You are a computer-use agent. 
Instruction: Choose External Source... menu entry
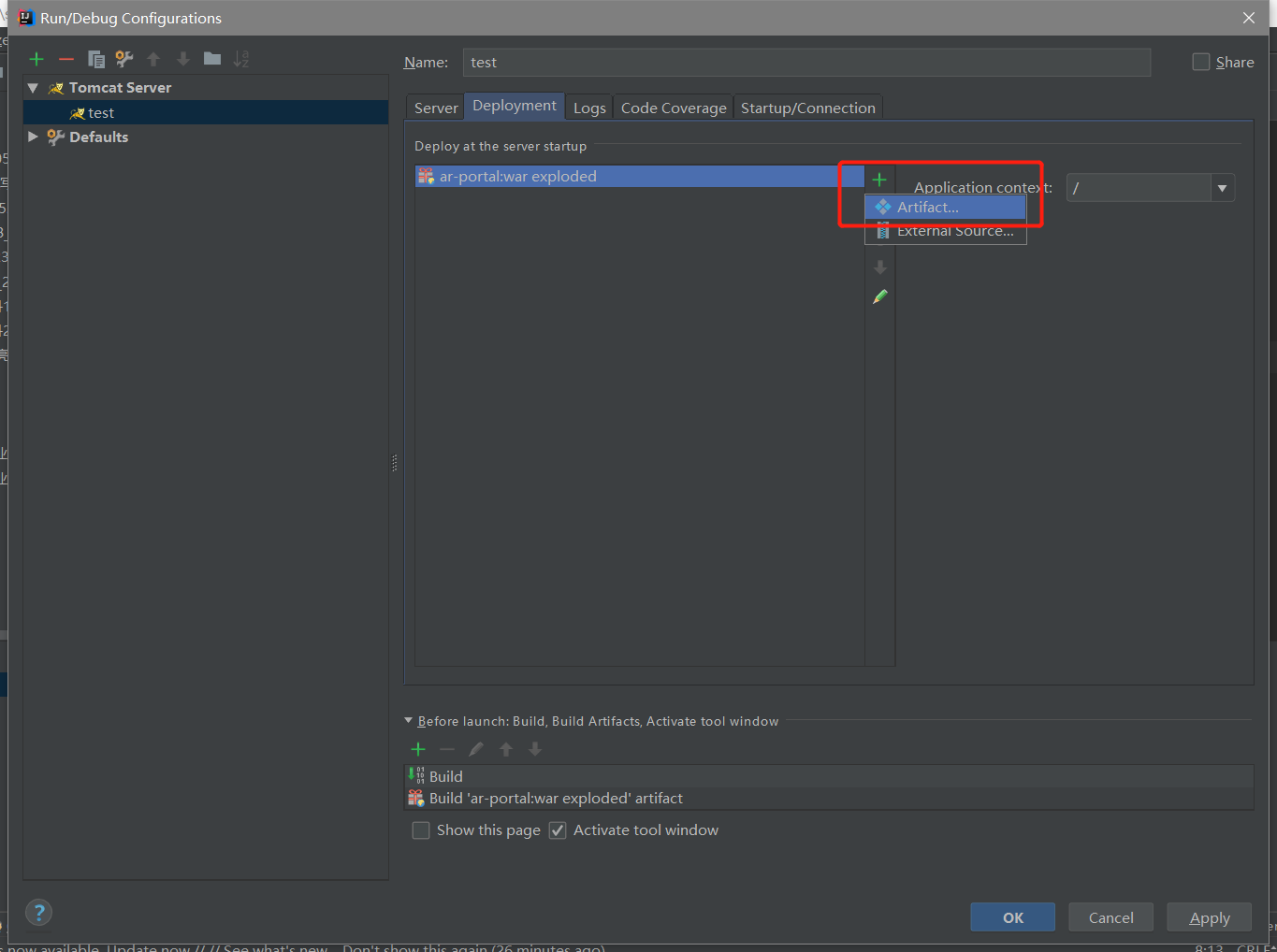point(946,231)
